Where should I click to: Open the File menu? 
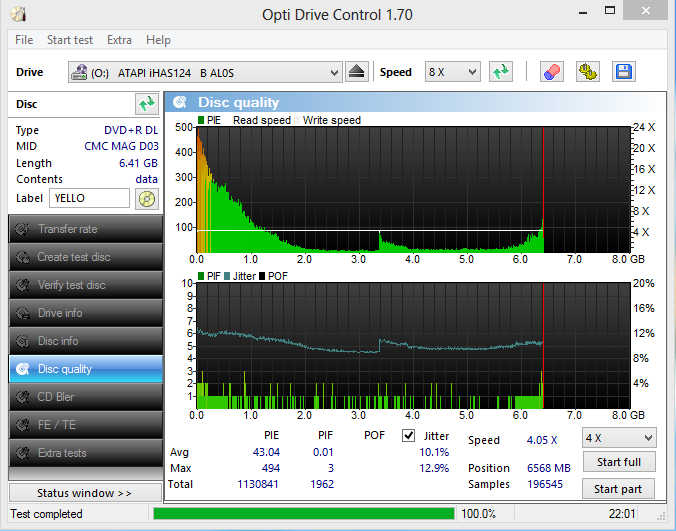click(x=24, y=40)
